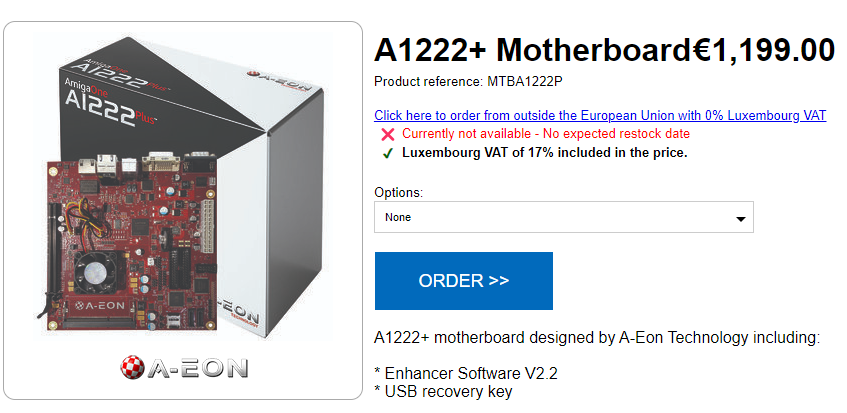Click the Luxembourg VAT of 17% text
The height and width of the screenshot is (413, 847).
click(544, 153)
